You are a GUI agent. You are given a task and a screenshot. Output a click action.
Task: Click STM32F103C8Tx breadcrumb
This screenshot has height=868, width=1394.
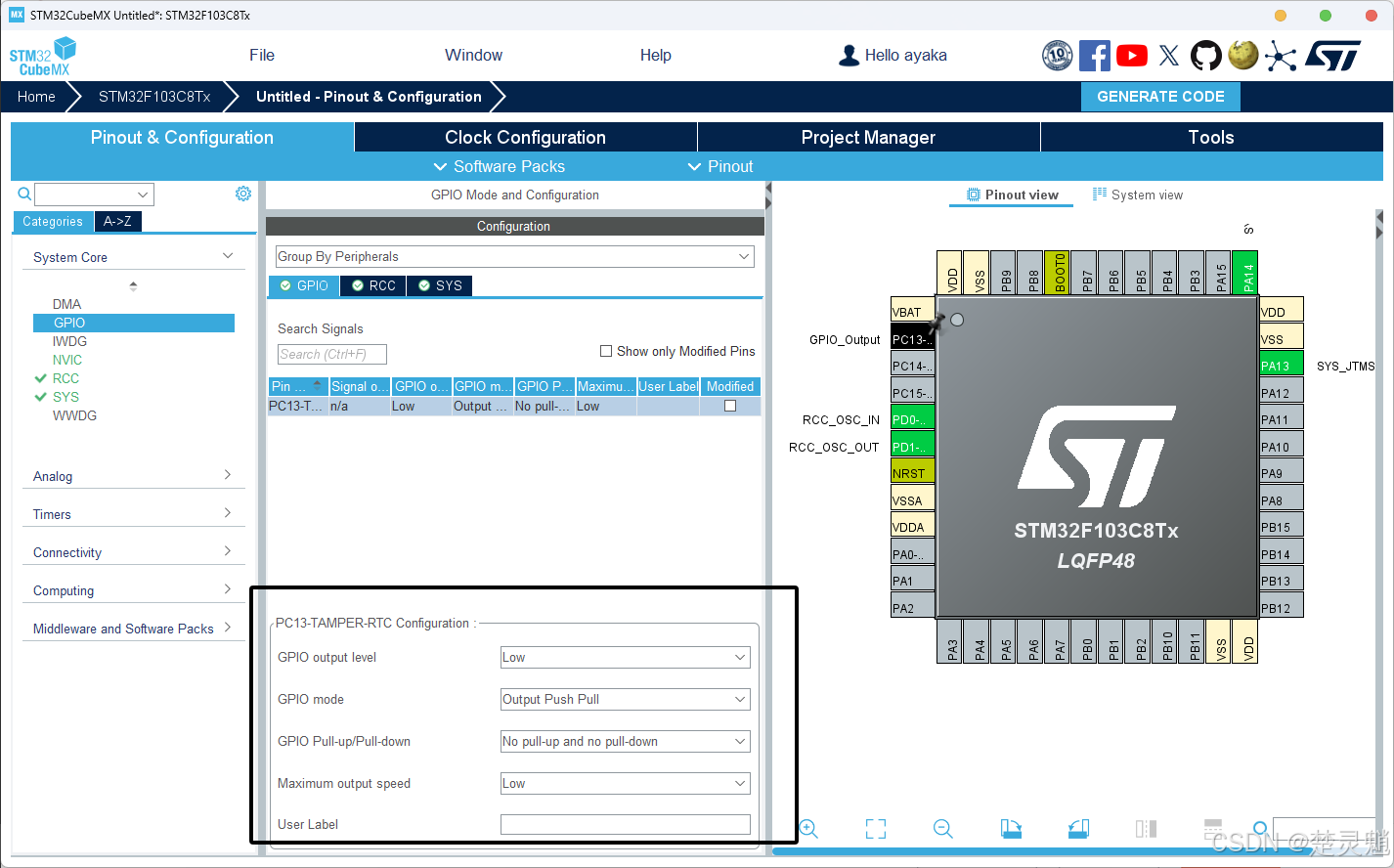pos(154,97)
